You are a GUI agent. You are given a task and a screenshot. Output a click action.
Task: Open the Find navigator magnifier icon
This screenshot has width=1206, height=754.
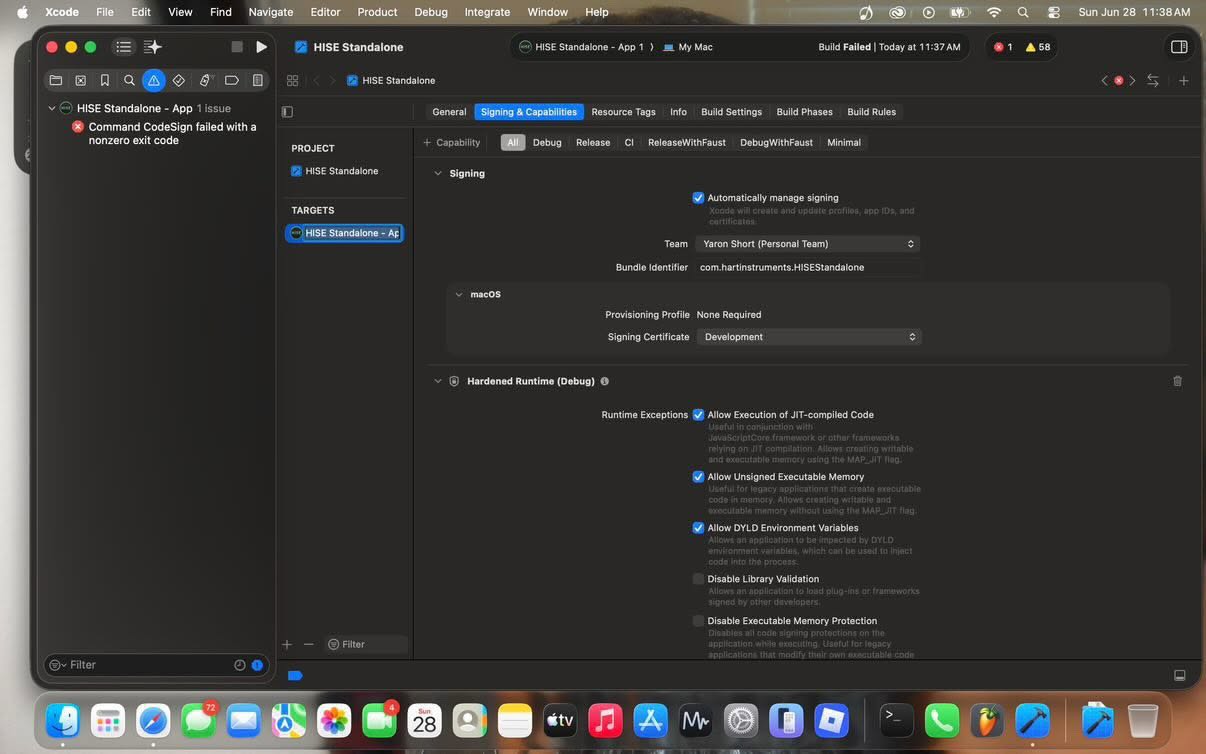[129, 80]
